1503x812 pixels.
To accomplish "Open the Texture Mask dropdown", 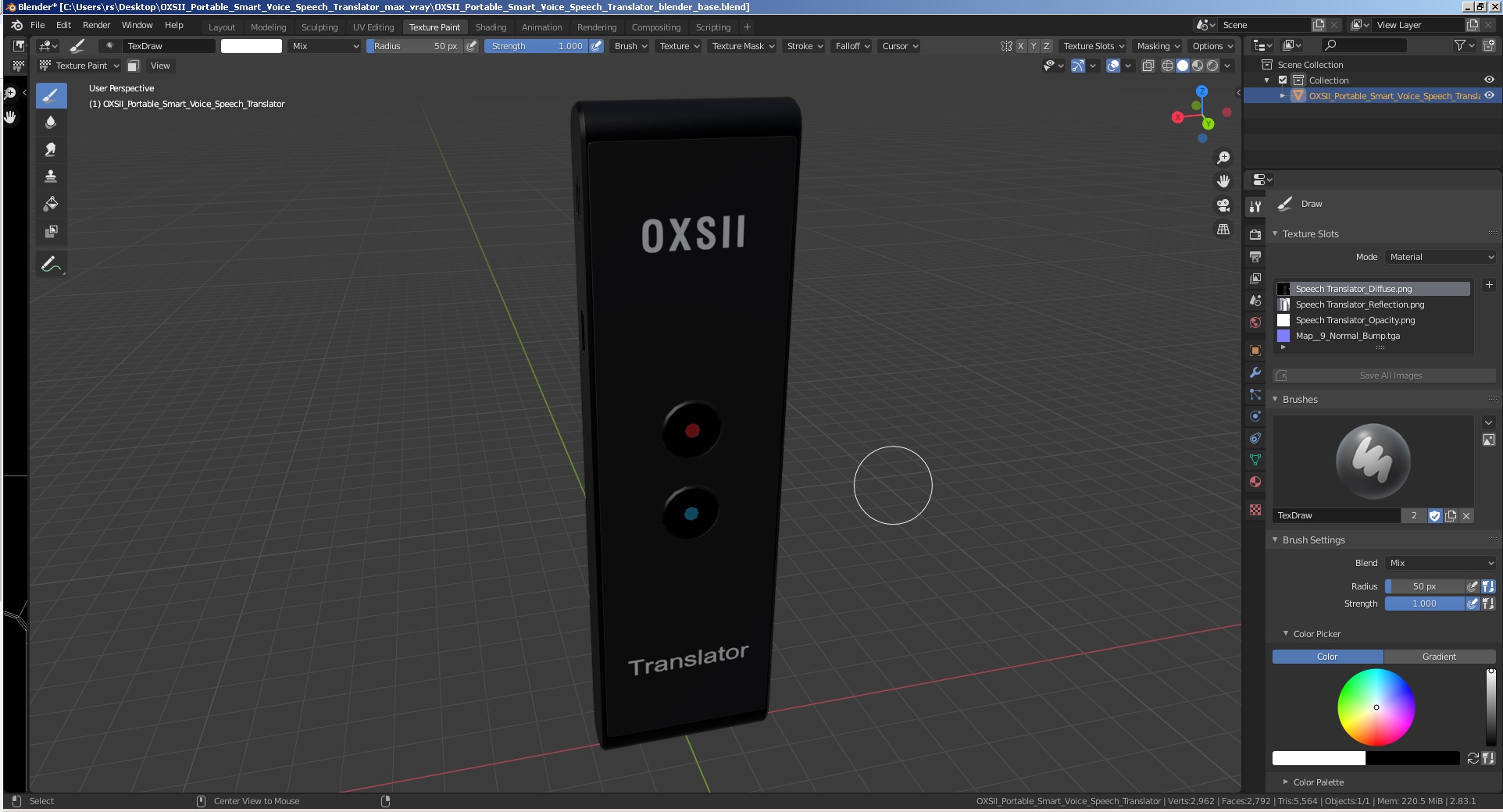I will tap(743, 46).
